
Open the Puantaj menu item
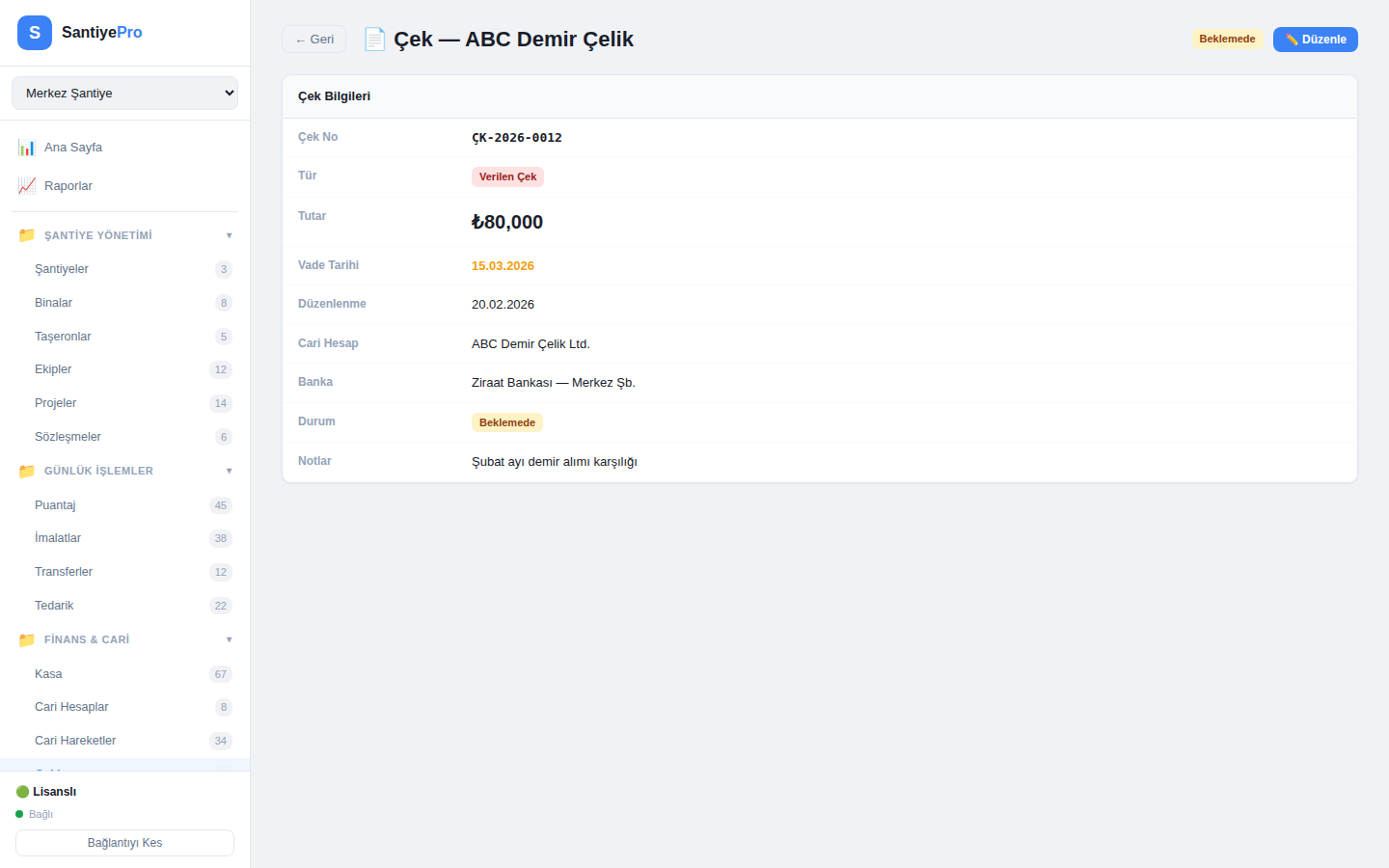coord(55,505)
